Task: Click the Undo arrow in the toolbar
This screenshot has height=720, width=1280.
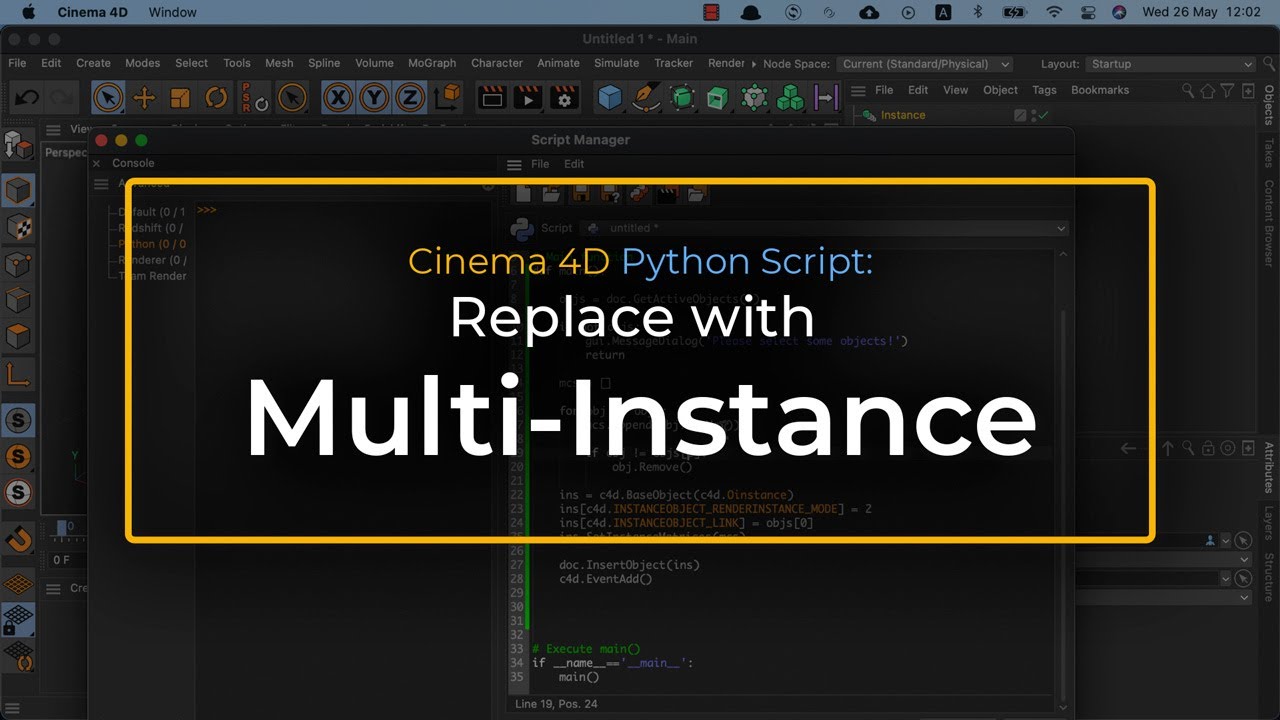Action: 27,98
